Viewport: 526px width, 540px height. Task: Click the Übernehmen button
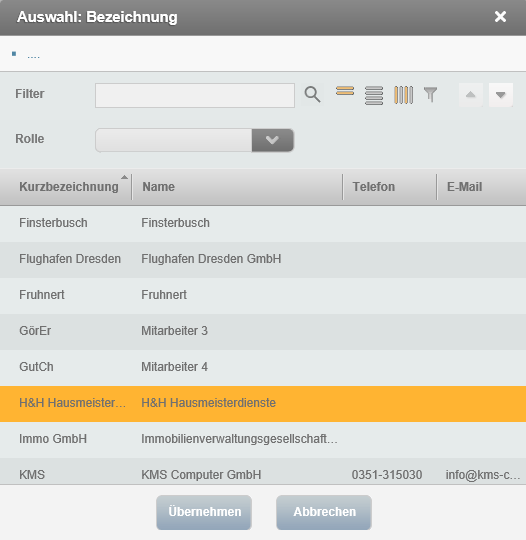click(204, 512)
